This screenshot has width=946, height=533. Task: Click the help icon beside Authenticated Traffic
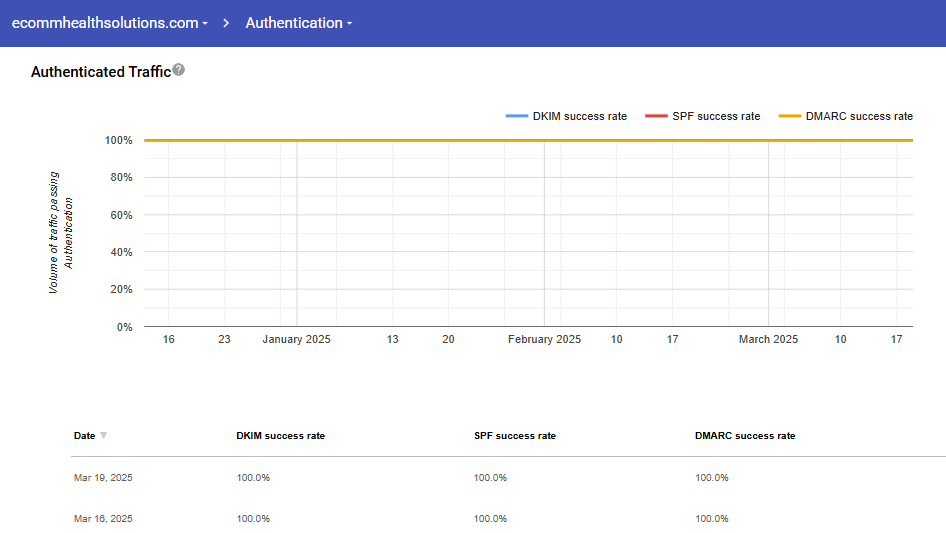click(x=179, y=70)
